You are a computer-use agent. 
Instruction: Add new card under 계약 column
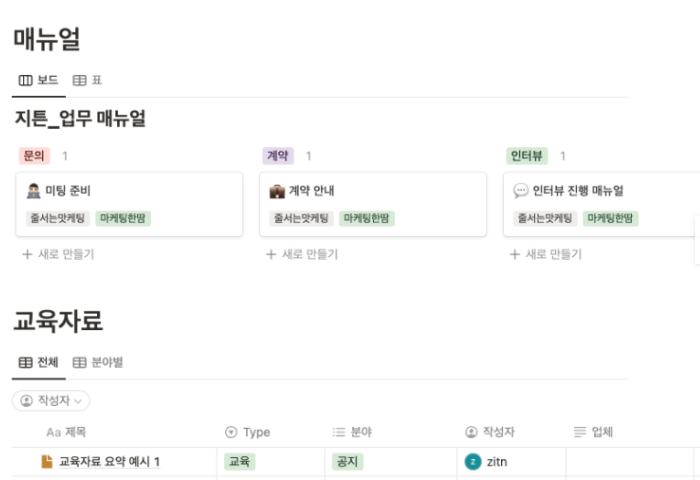302,254
